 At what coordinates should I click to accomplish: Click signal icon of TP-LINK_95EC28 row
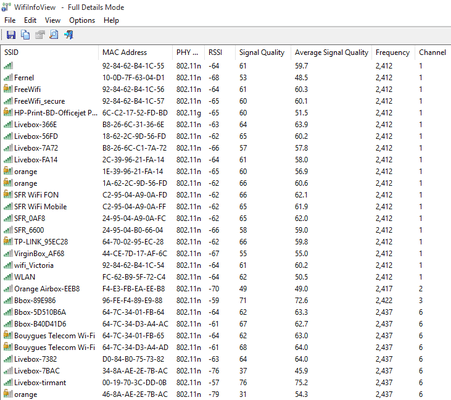8,241
